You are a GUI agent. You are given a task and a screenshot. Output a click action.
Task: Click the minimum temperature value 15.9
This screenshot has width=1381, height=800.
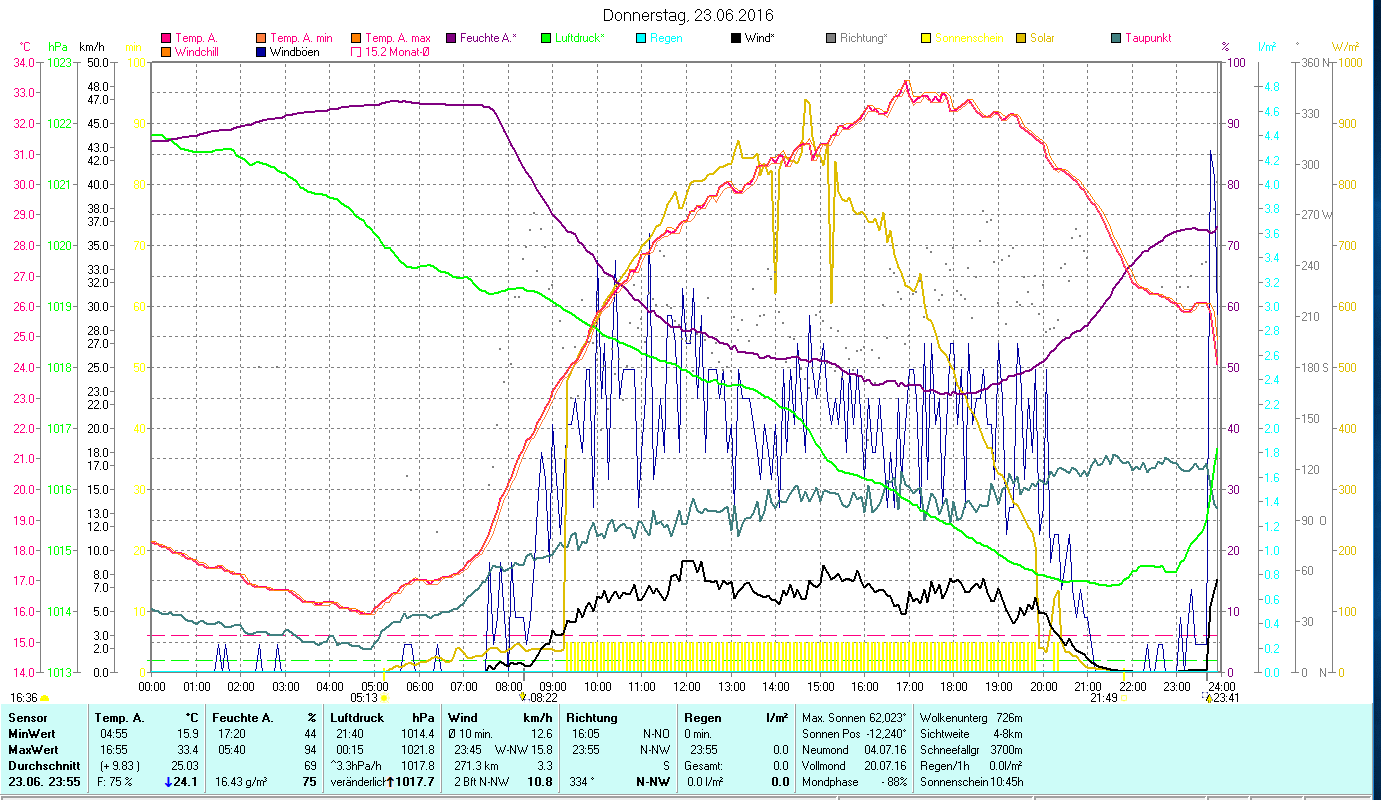(x=188, y=734)
